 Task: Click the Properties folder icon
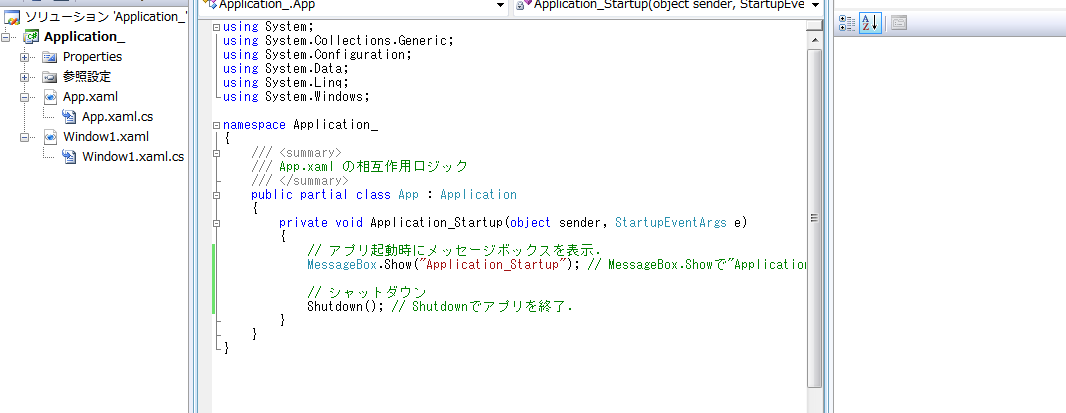(50, 56)
